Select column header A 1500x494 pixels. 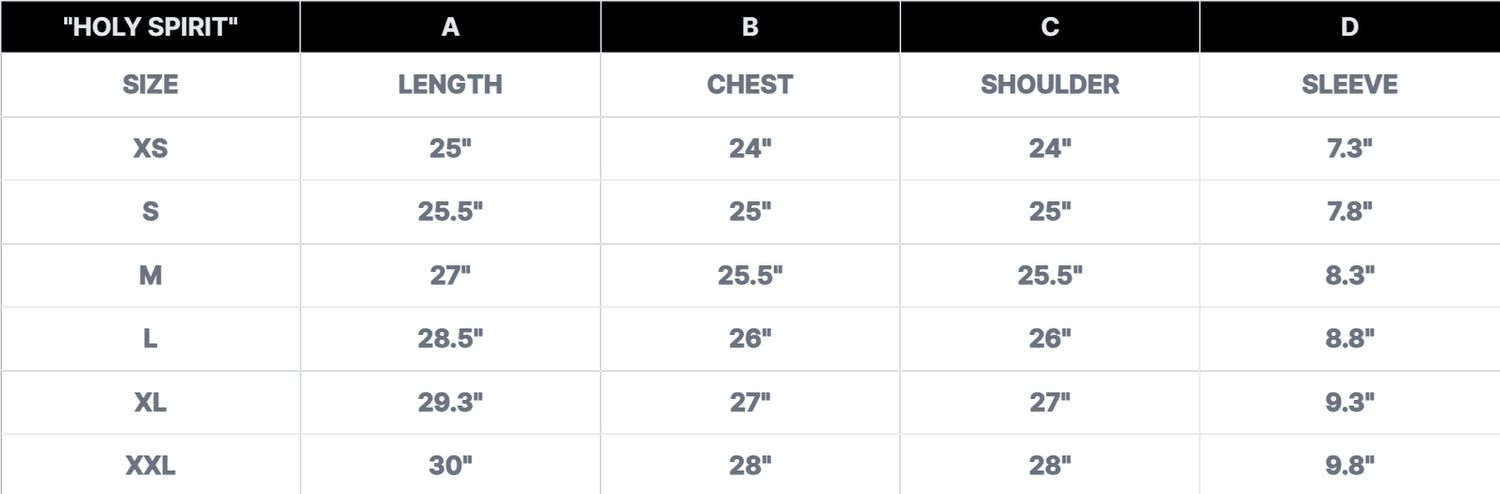(450, 27)
